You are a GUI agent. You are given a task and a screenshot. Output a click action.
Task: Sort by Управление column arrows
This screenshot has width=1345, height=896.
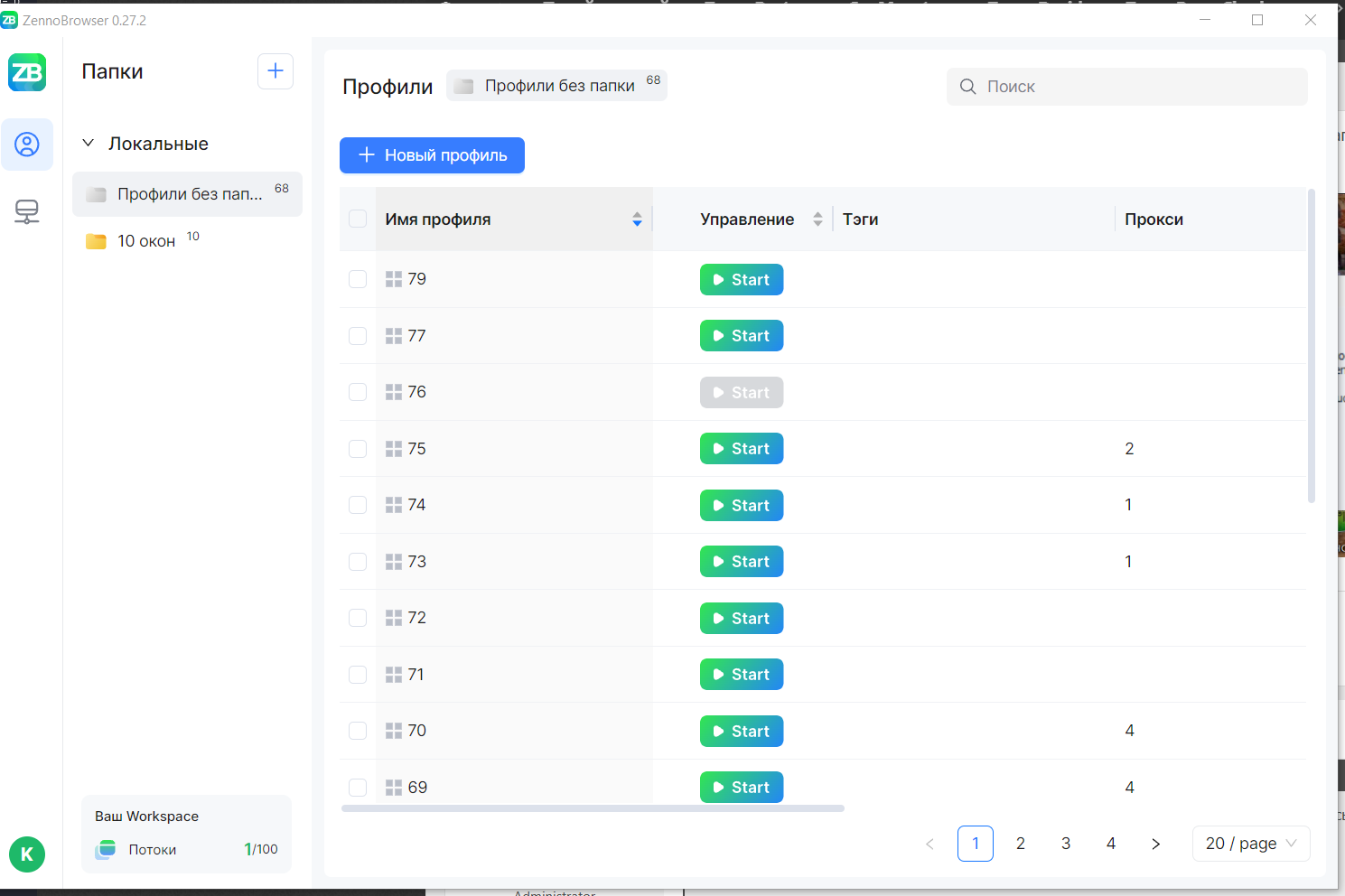pyautogui.click(x=817, y=219)
